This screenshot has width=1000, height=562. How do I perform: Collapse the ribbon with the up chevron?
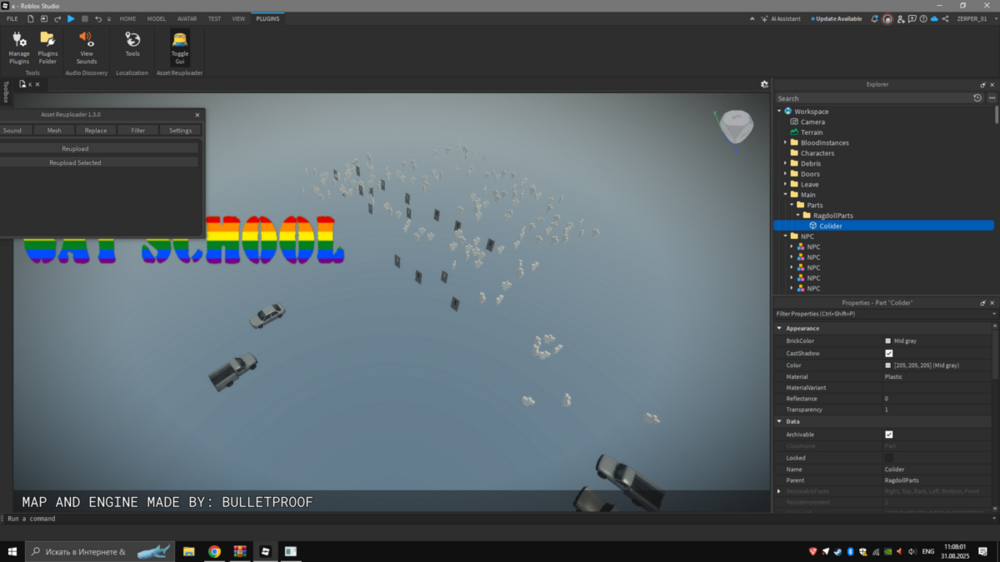click(x=752, y=19)
